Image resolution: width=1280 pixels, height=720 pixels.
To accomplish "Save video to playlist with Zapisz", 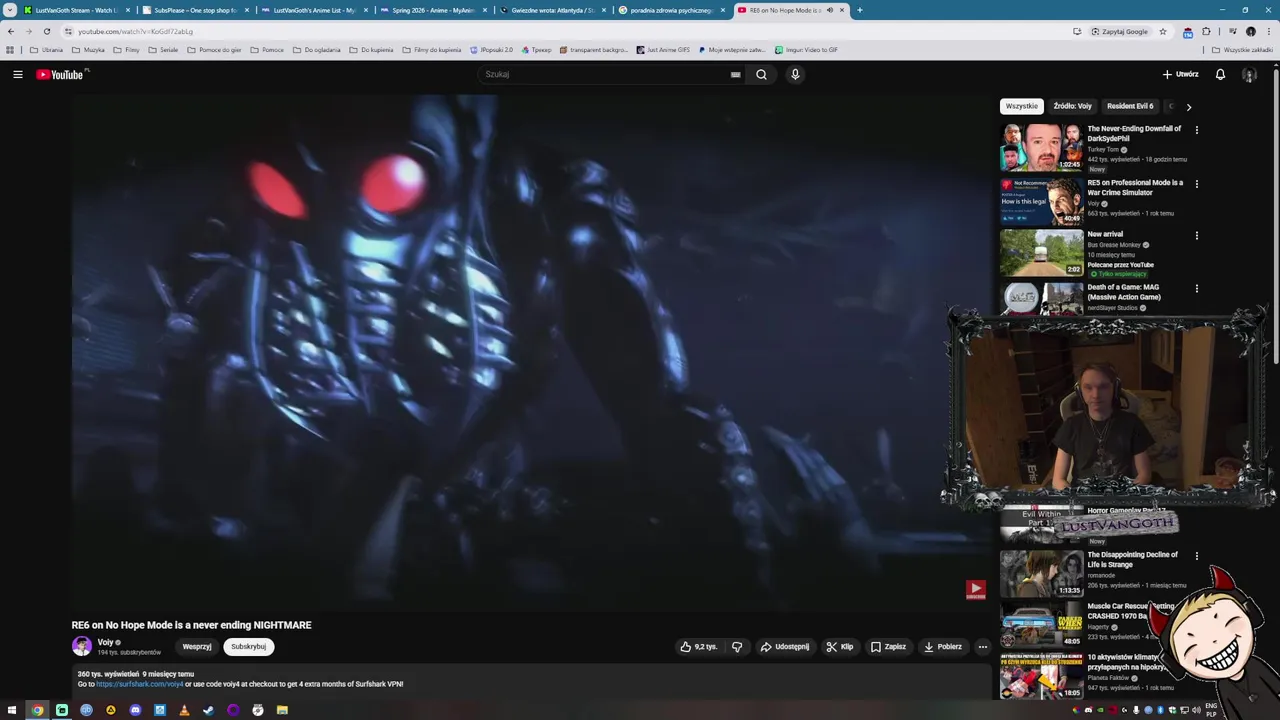I will [x=888, y=647].
